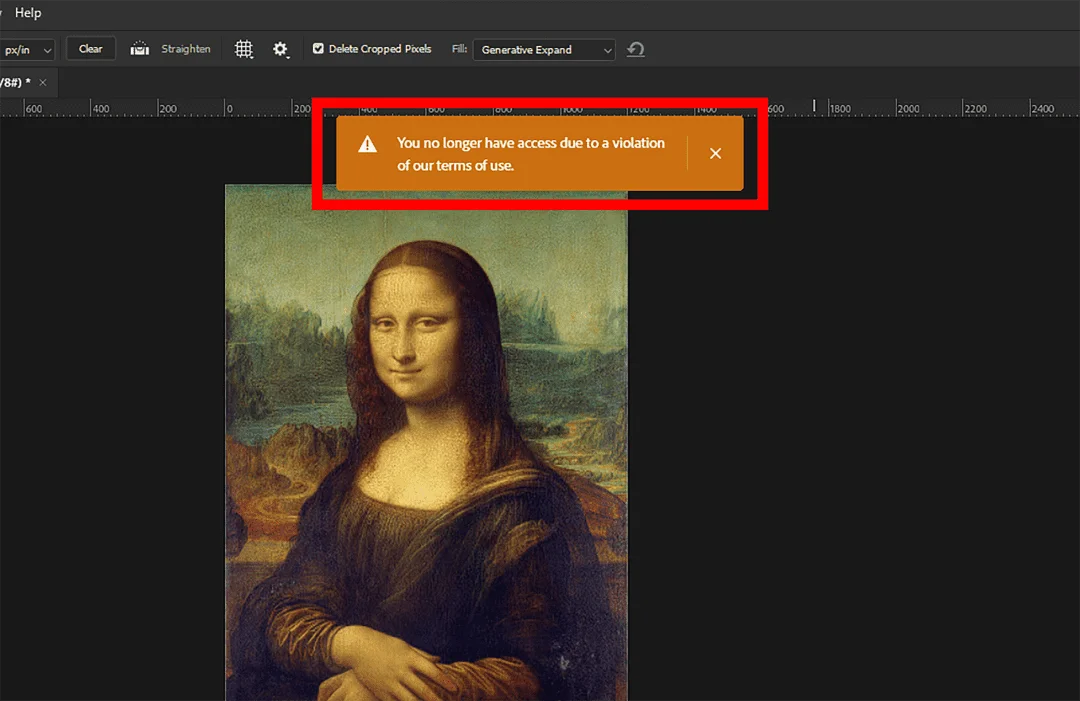Viewport: 1080px width, 701px height.
Task: Open the px/in units dropdown
Action: click(x=27, y=50)
